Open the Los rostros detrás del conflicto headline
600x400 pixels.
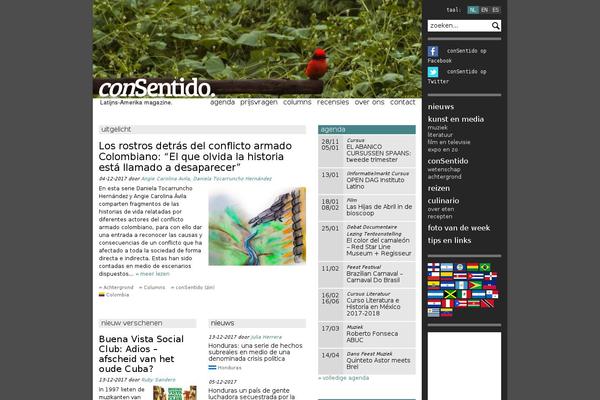click(x=195, y=157)
